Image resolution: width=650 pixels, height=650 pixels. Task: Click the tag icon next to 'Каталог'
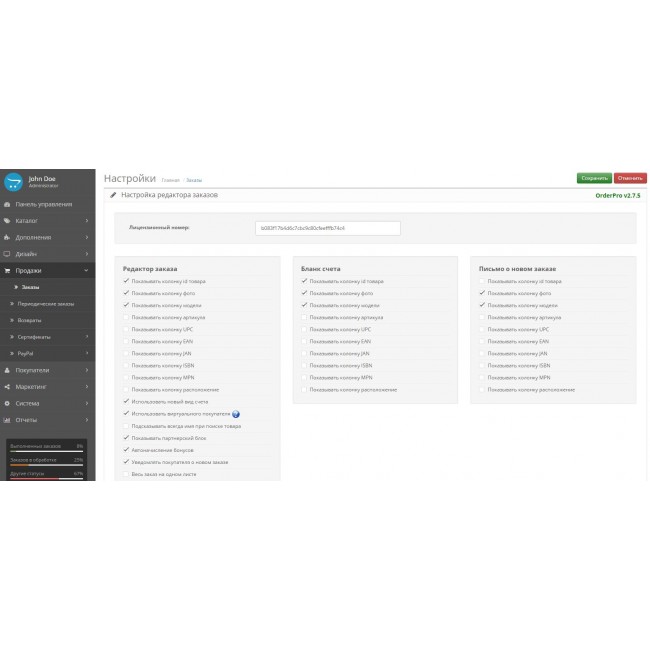(7, 221)
